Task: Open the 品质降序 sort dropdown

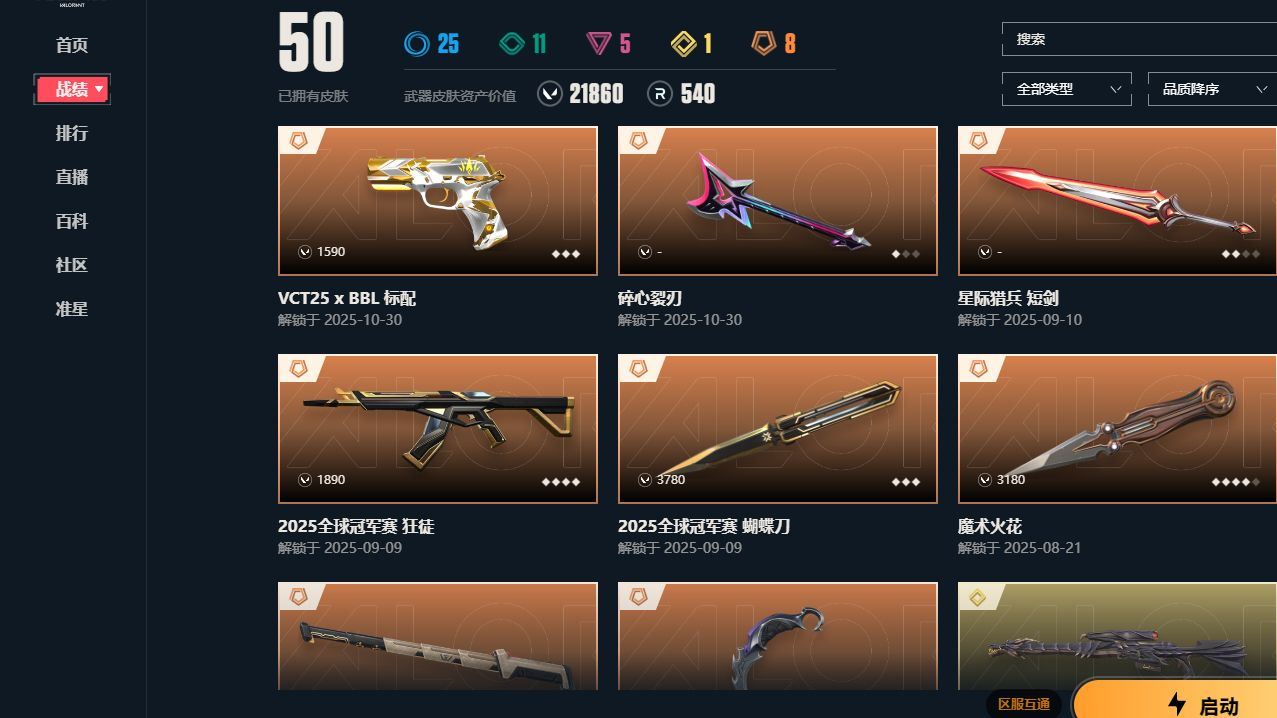Action: tap(1212, 89)
